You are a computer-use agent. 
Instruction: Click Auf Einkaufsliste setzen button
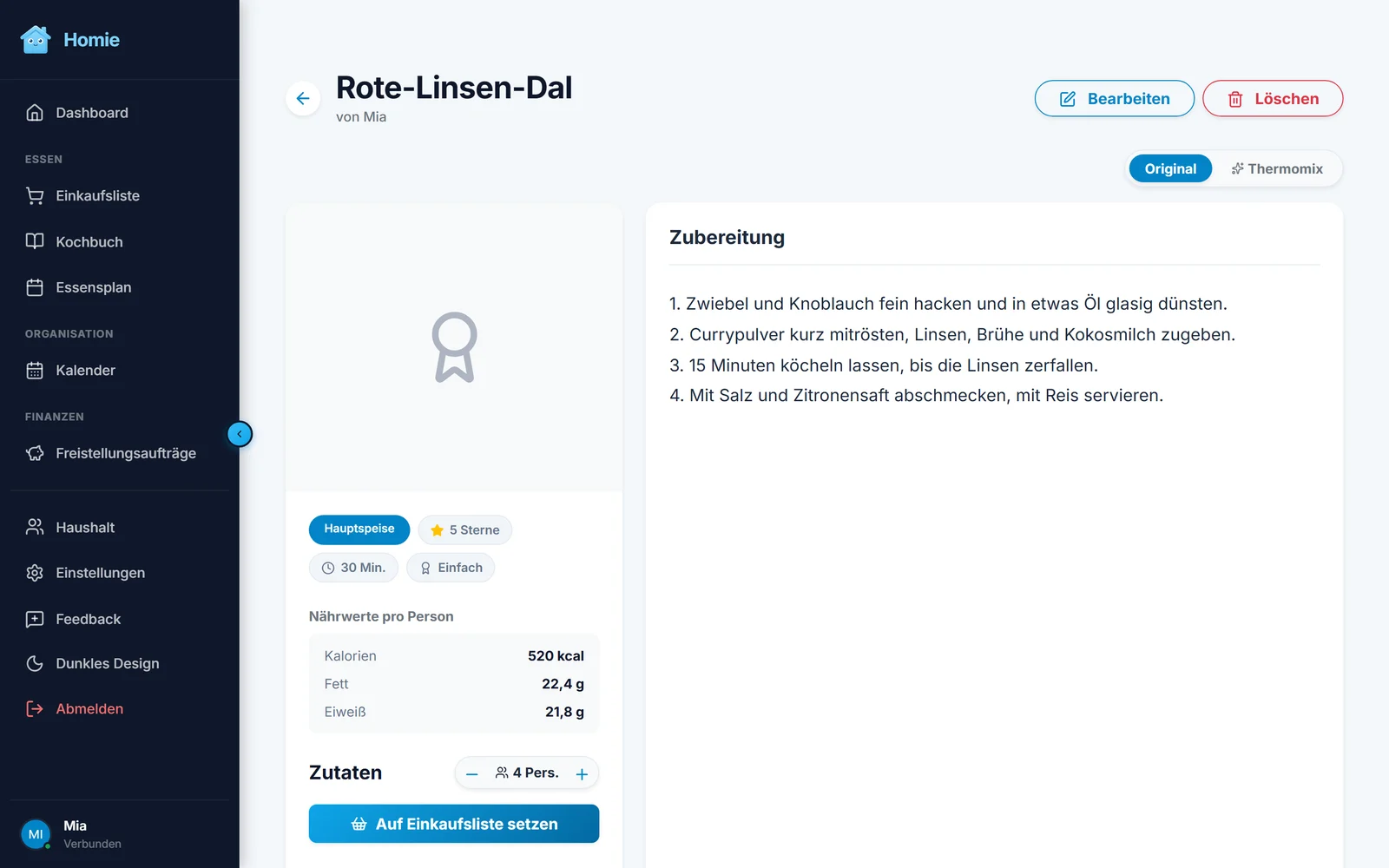pyautogui.click(x=454, y=824)
